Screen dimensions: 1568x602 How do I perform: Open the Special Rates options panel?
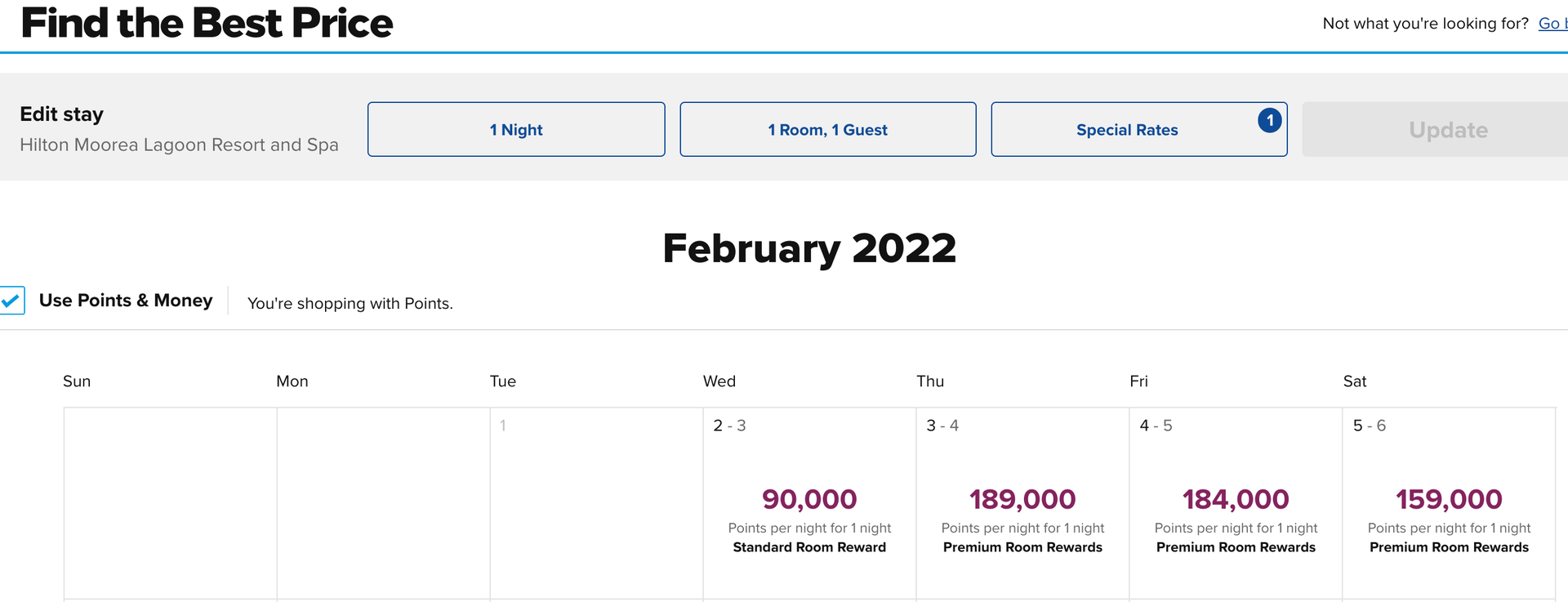[1127, 129]
